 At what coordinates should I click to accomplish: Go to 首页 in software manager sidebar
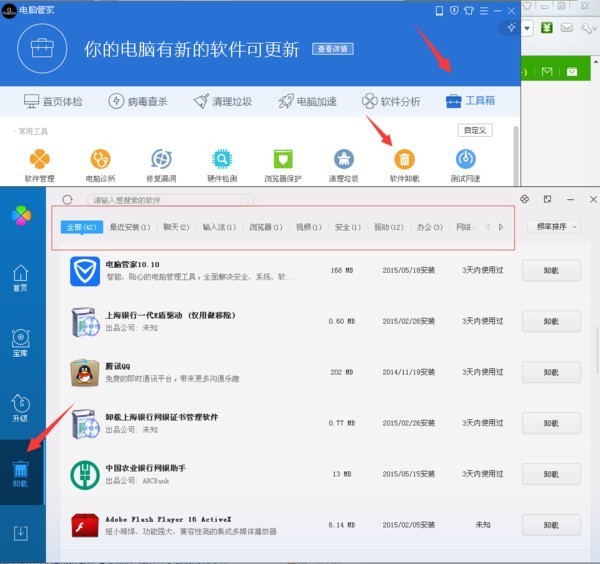click(21, 278)
